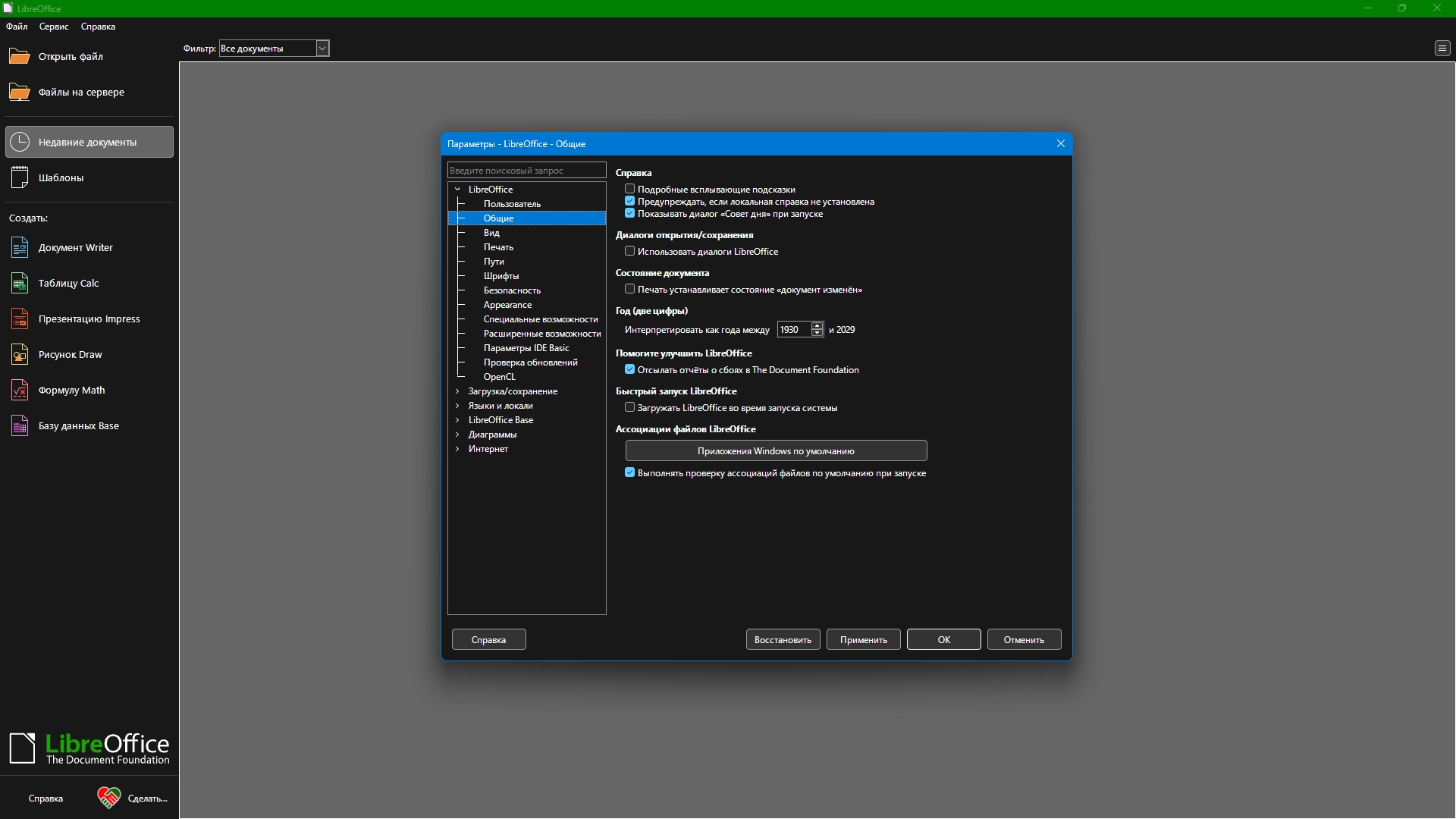This screenshot has height=819, width=1456.
Task: Open the Сервис menu
Action: (54, 27)
